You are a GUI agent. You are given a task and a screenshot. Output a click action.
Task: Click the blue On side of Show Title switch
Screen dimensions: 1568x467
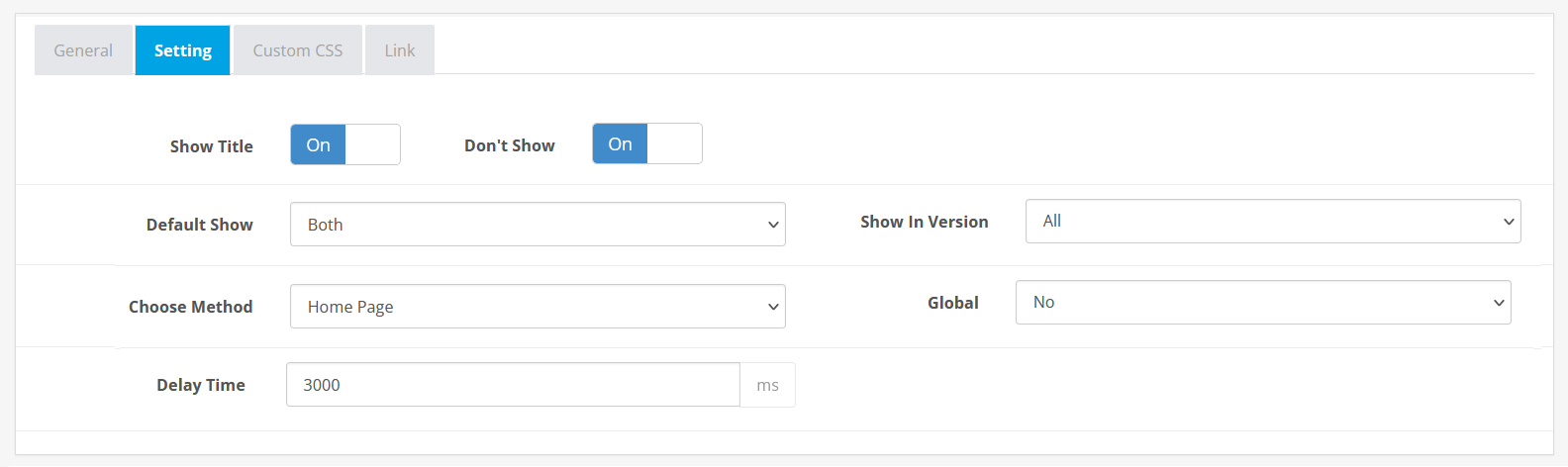point(318,145)
